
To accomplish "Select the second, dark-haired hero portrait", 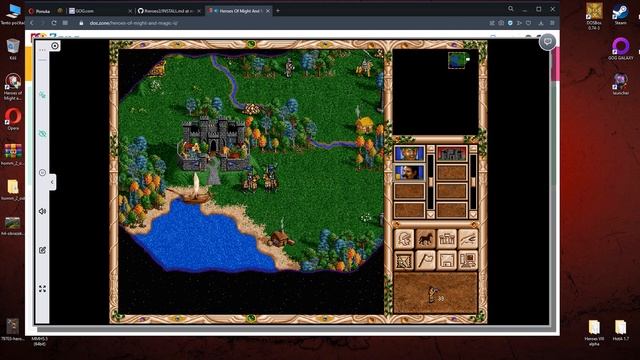I will point(409,172).
